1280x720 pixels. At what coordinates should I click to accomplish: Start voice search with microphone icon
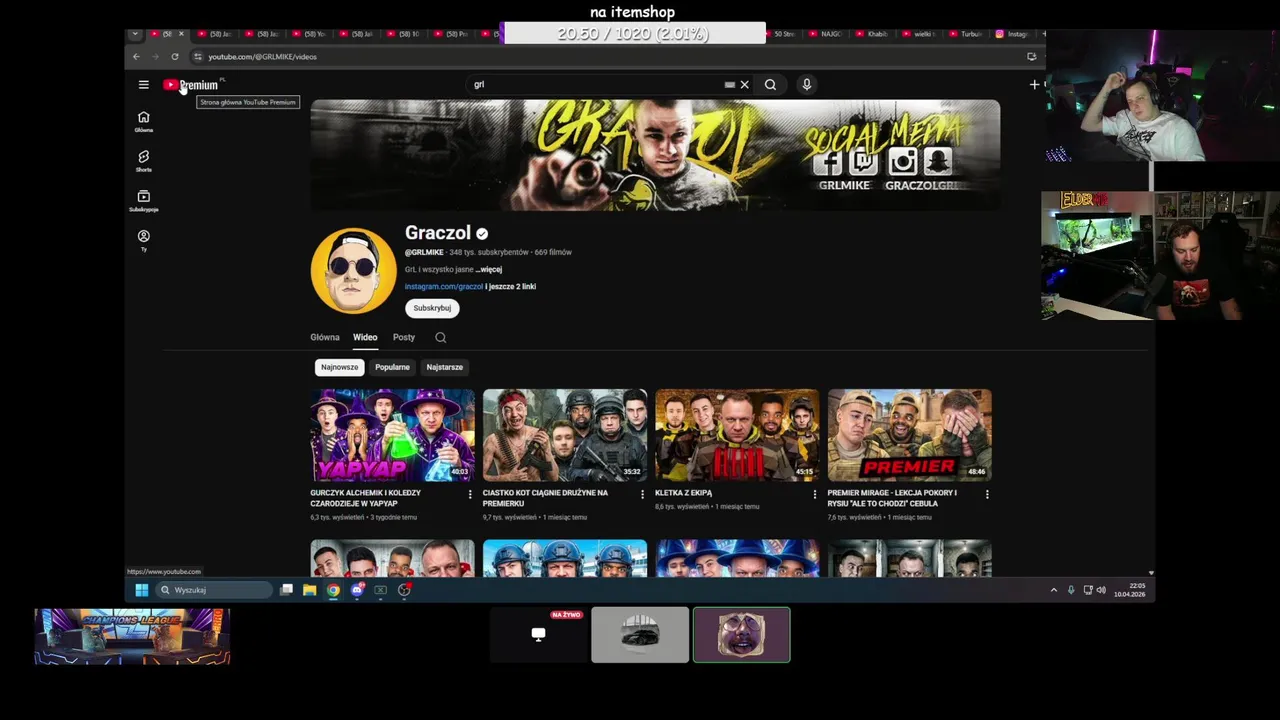pos(806,85)
